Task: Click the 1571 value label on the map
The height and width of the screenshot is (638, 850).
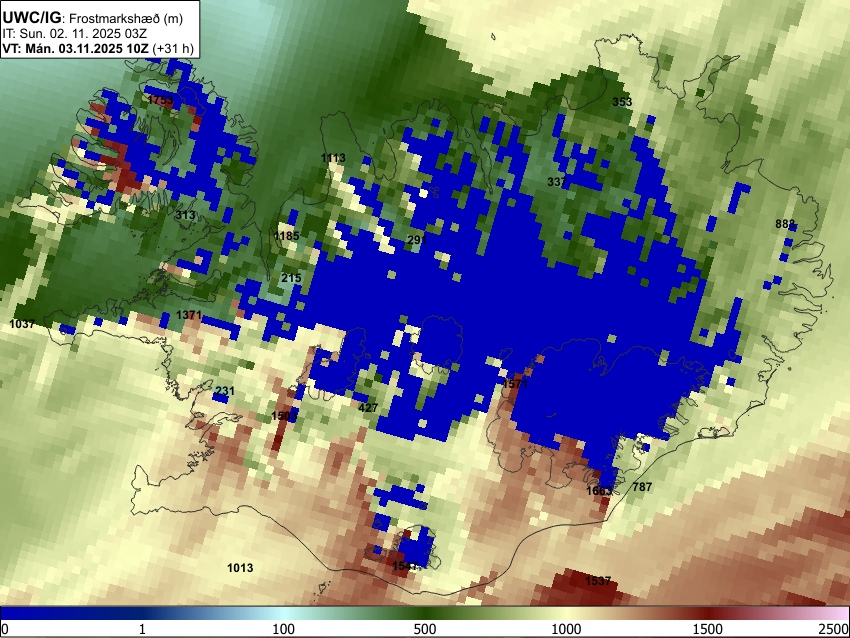Action: pyautogui.click(x=515, y=384)
